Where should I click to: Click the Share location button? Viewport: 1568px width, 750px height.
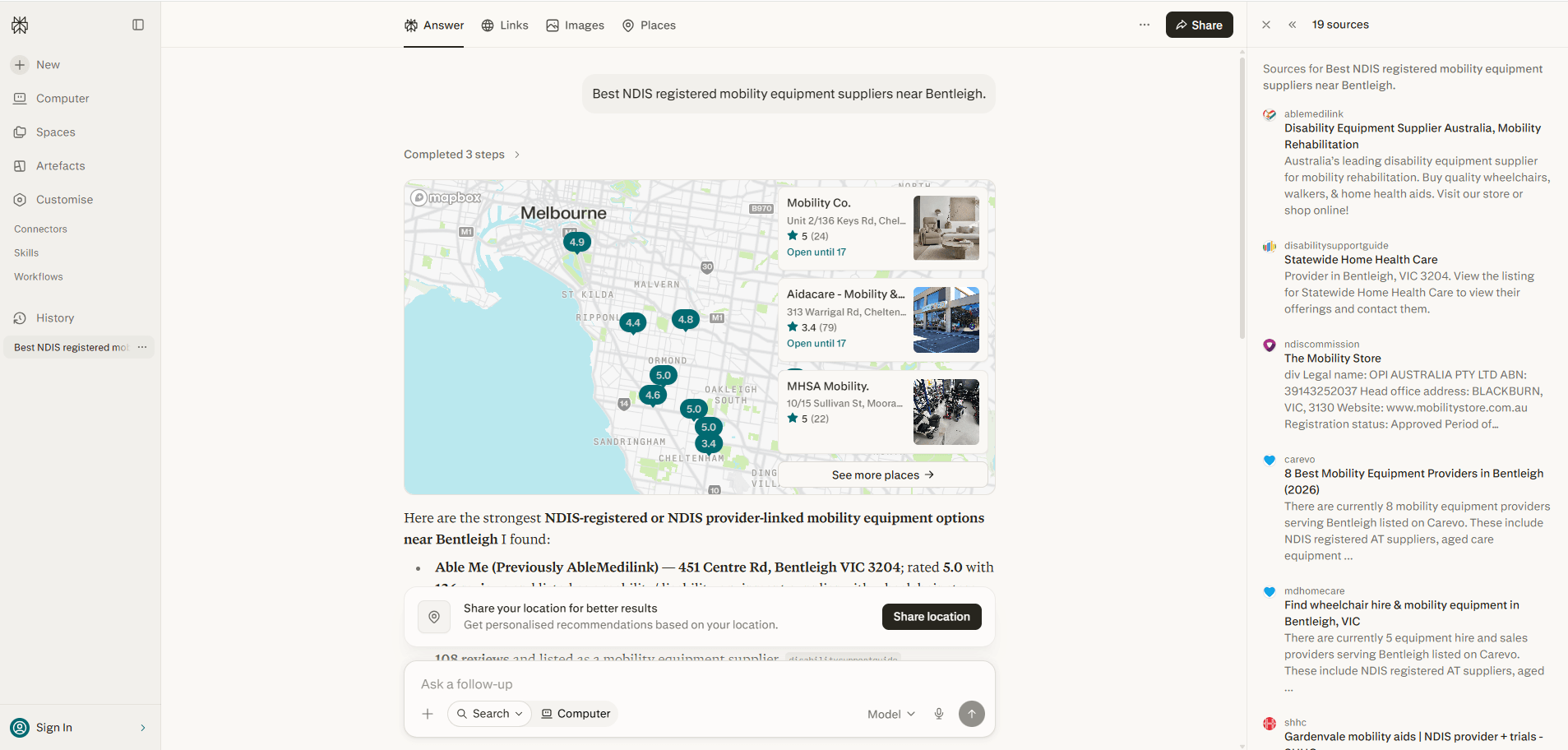pos(932,617)
